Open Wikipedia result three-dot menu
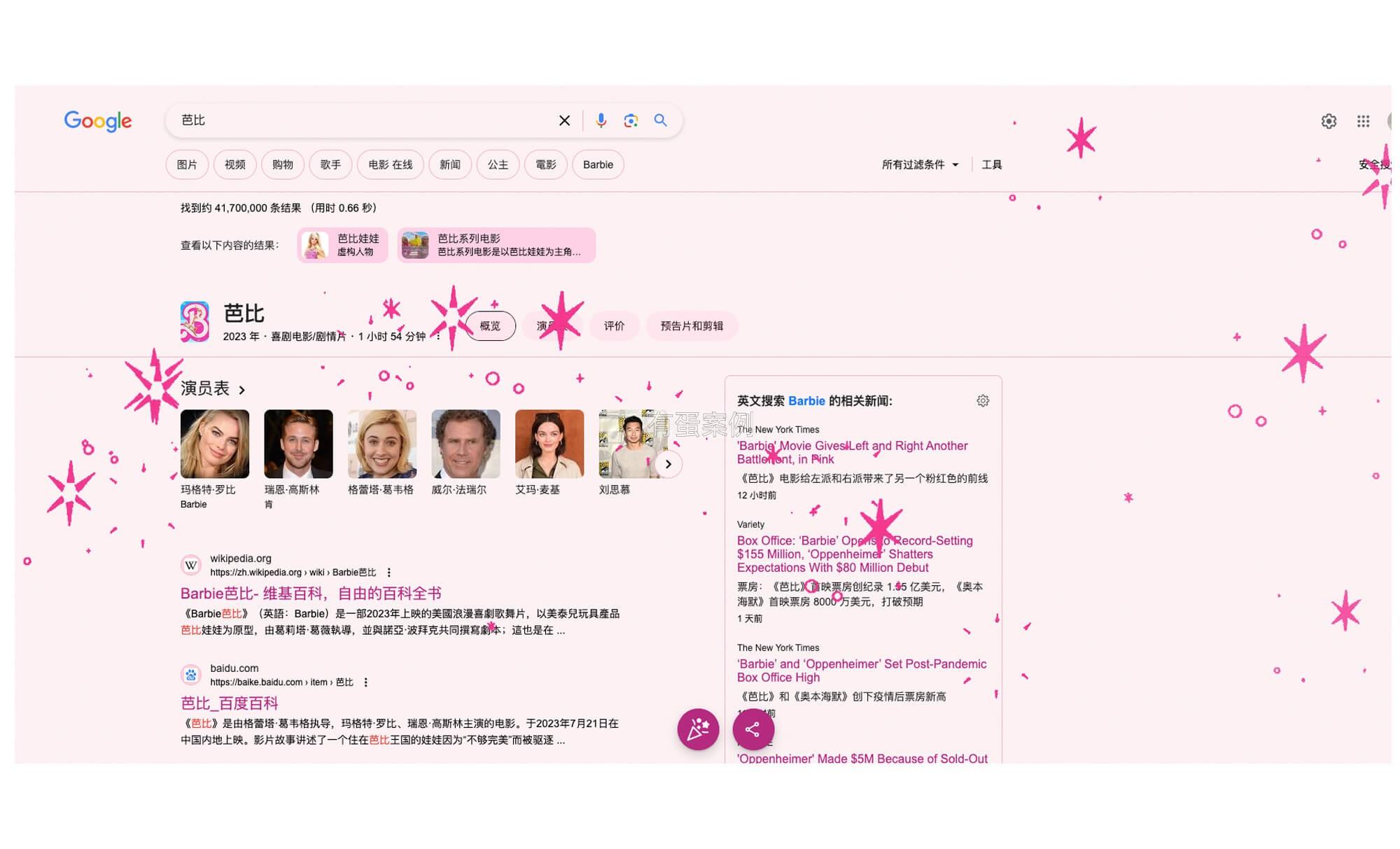Image resolution: width=1400 pixels, height=849 pixels. coord(389,573)
